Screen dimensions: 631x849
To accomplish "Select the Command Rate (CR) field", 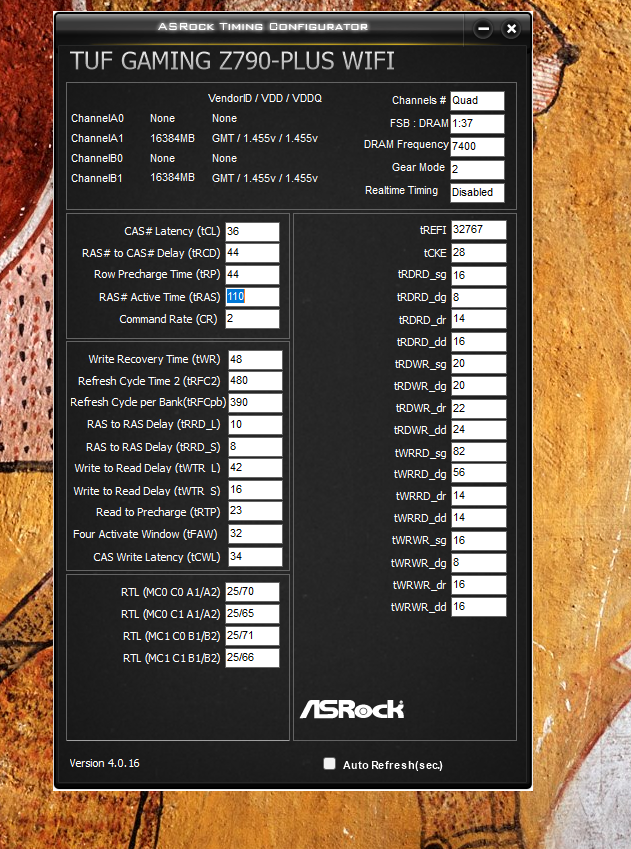I will coord(252,318).
